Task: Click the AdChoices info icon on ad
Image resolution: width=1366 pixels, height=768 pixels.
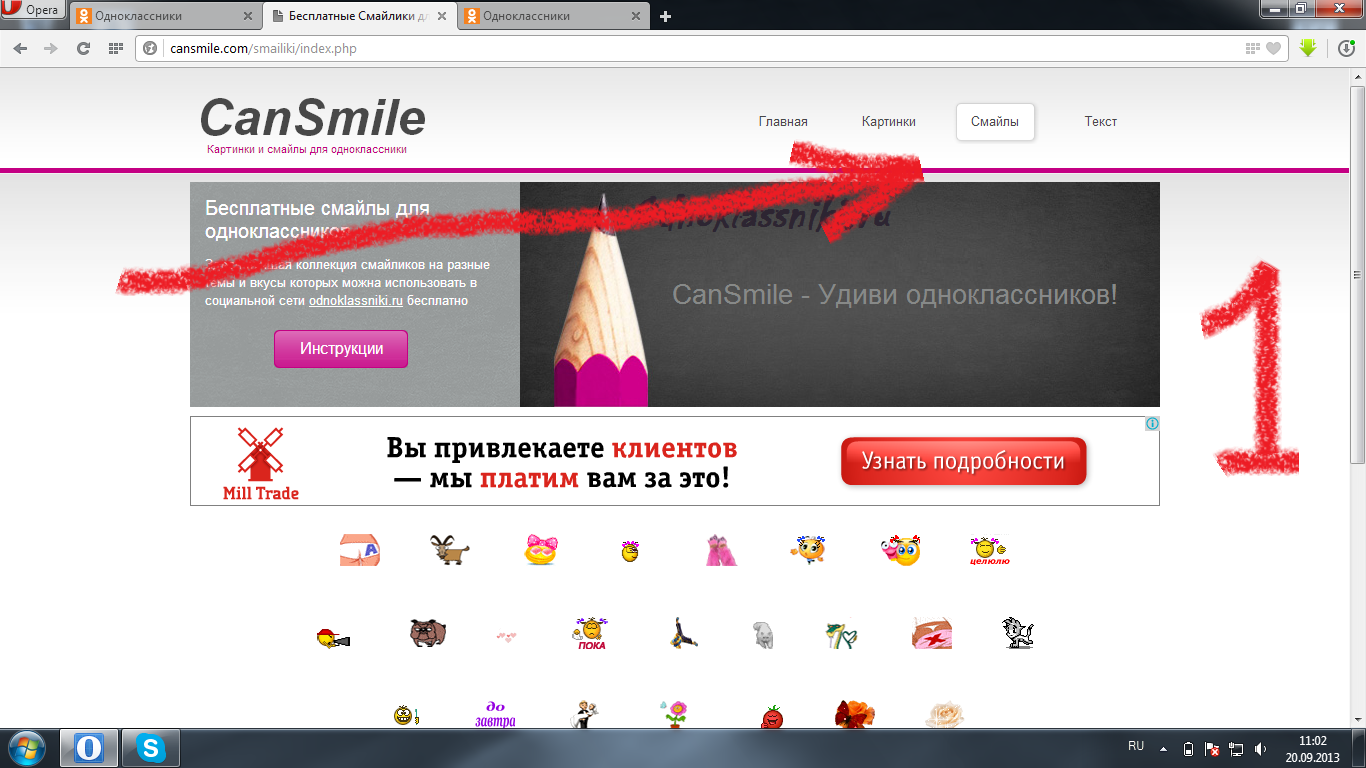Action: point(1152,424)
